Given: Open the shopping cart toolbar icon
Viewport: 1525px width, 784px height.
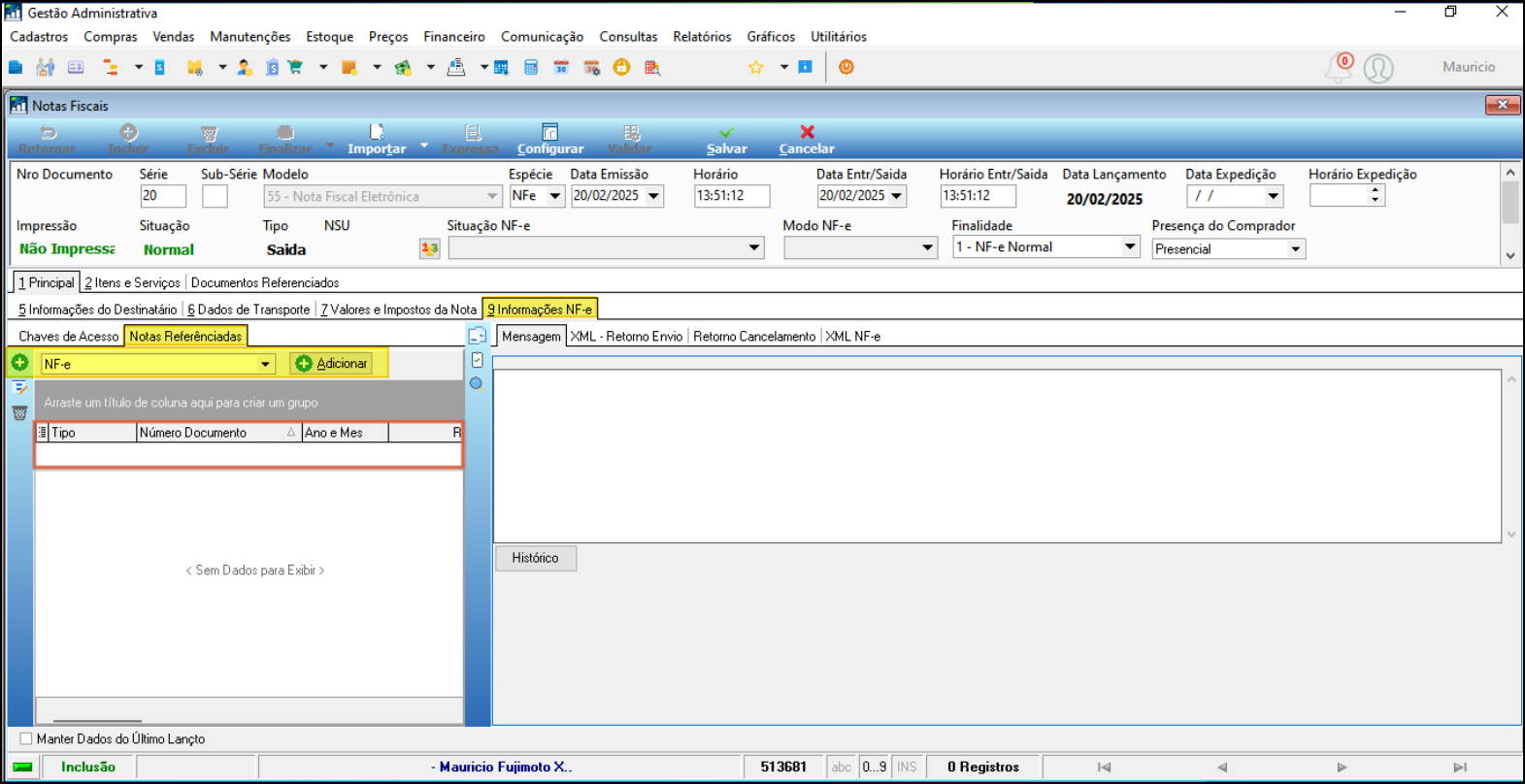Looking at the screenshot, I should [295, 67].
